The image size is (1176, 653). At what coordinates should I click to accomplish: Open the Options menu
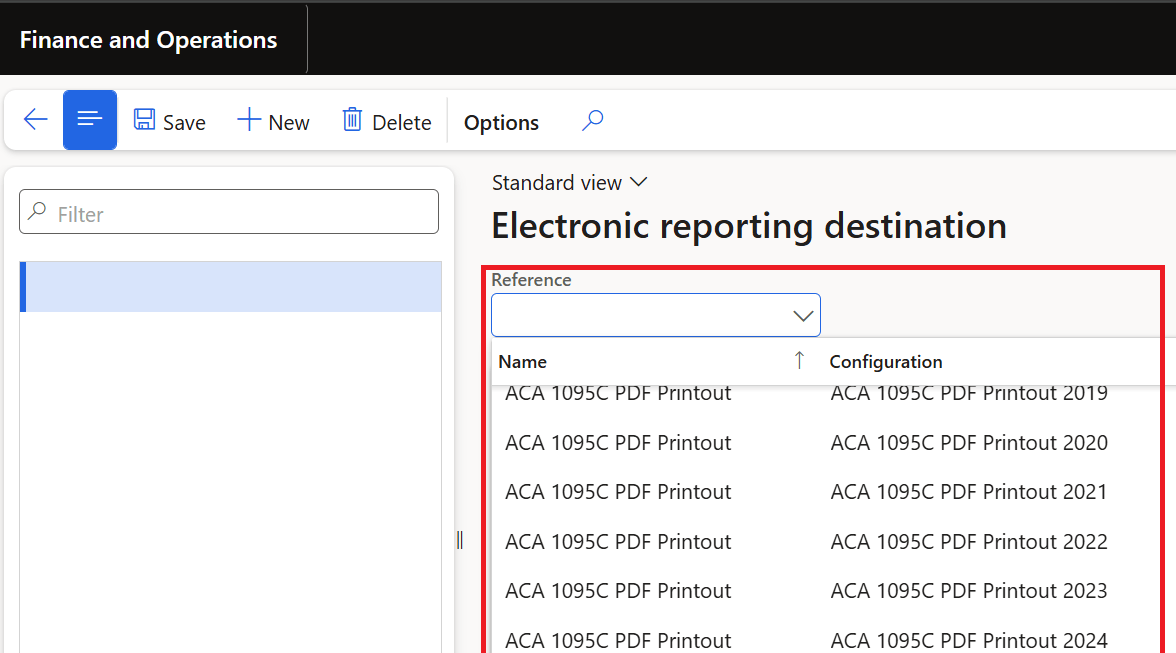coord(501,122)
